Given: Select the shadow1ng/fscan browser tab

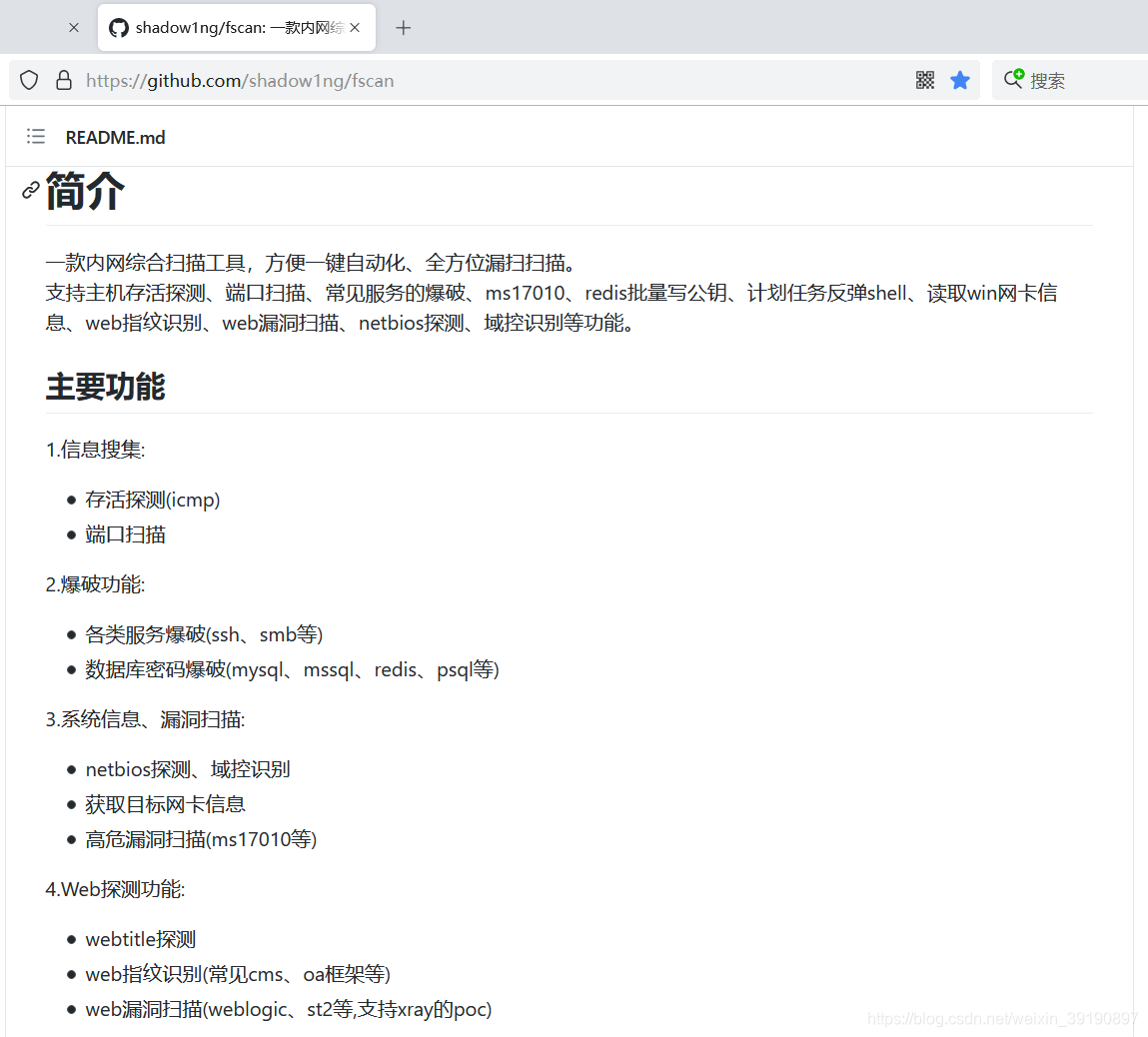Looking at the screenshot, I should [230, 27].
